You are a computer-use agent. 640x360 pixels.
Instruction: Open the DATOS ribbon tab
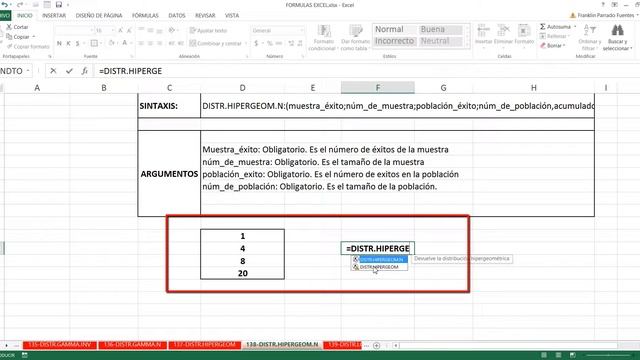(177, 16)
